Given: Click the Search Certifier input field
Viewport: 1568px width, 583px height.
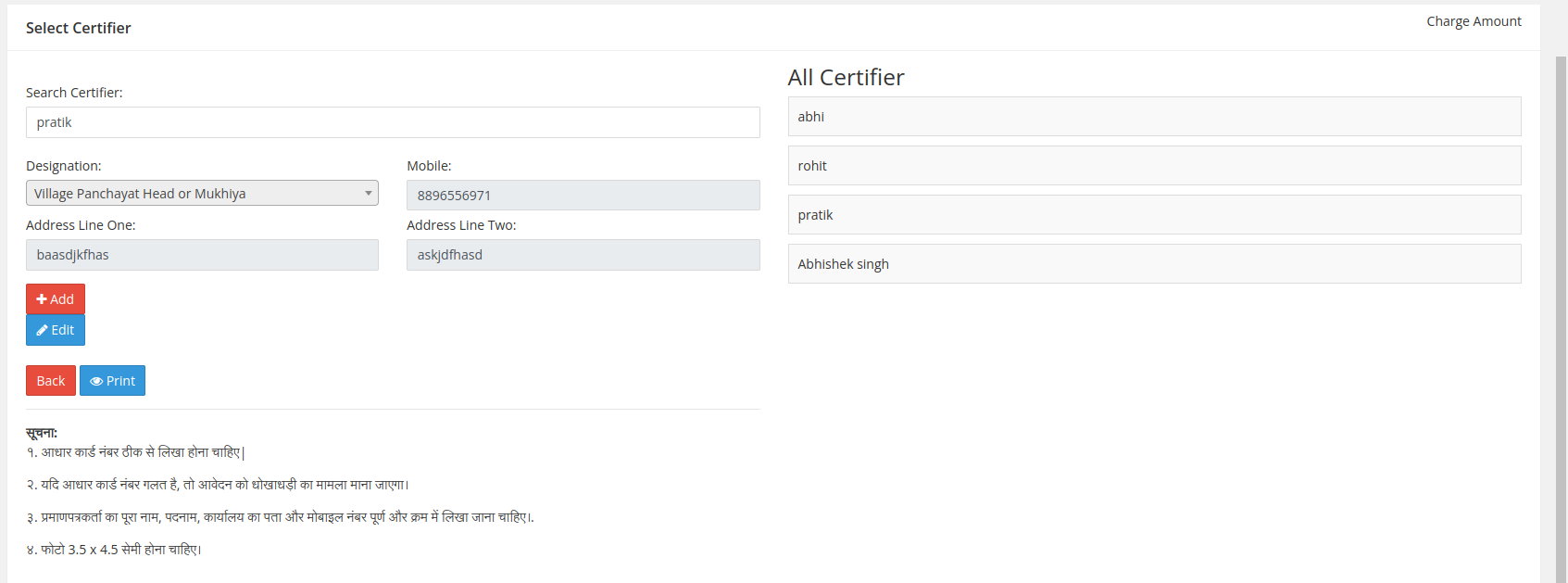Looking at the screenshot, I should point(393,122).
